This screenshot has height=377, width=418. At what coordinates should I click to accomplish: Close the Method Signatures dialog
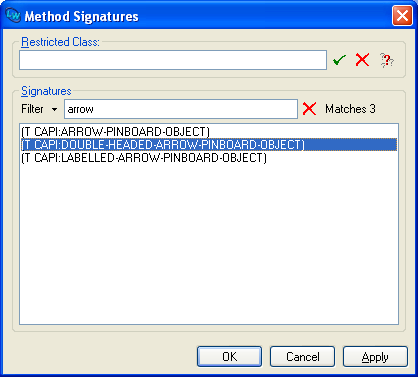402,15
